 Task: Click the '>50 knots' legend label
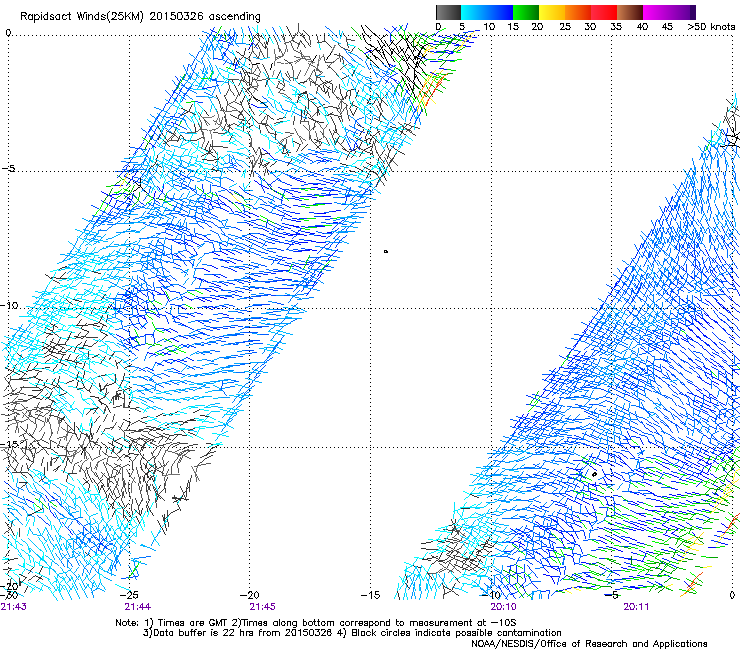(x=711, y=27)
